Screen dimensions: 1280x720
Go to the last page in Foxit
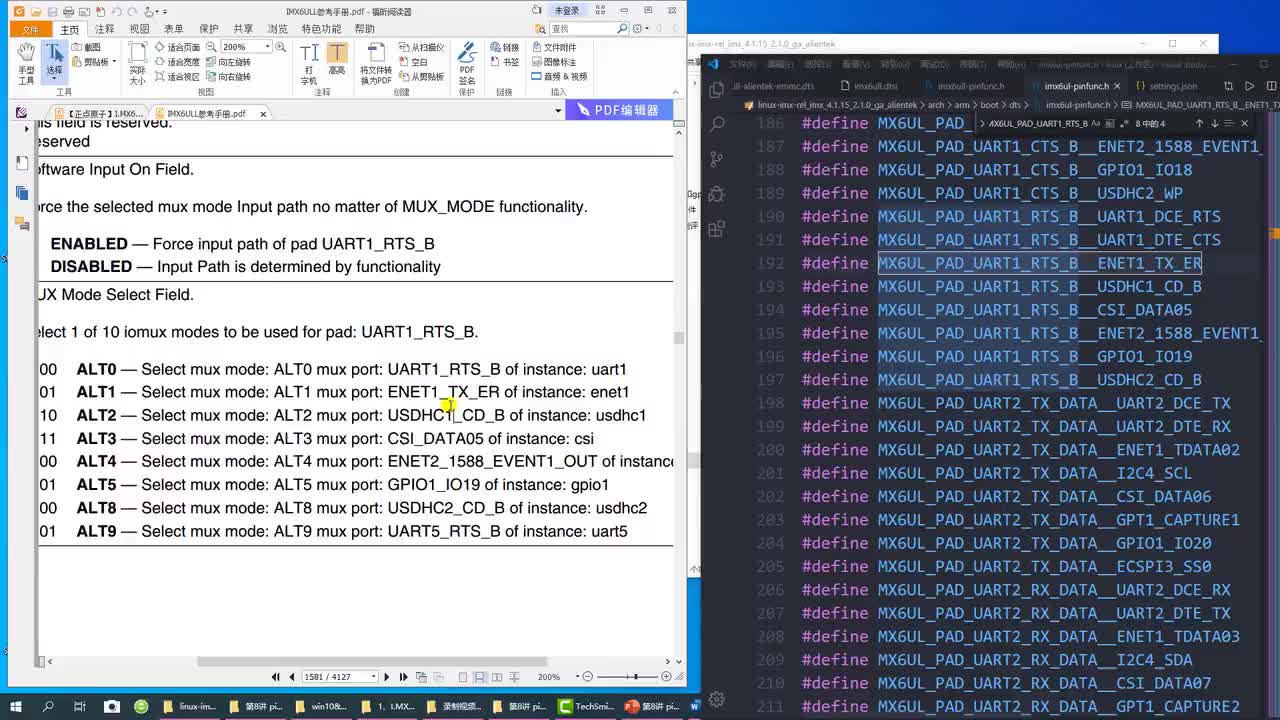tap(402, 677)
